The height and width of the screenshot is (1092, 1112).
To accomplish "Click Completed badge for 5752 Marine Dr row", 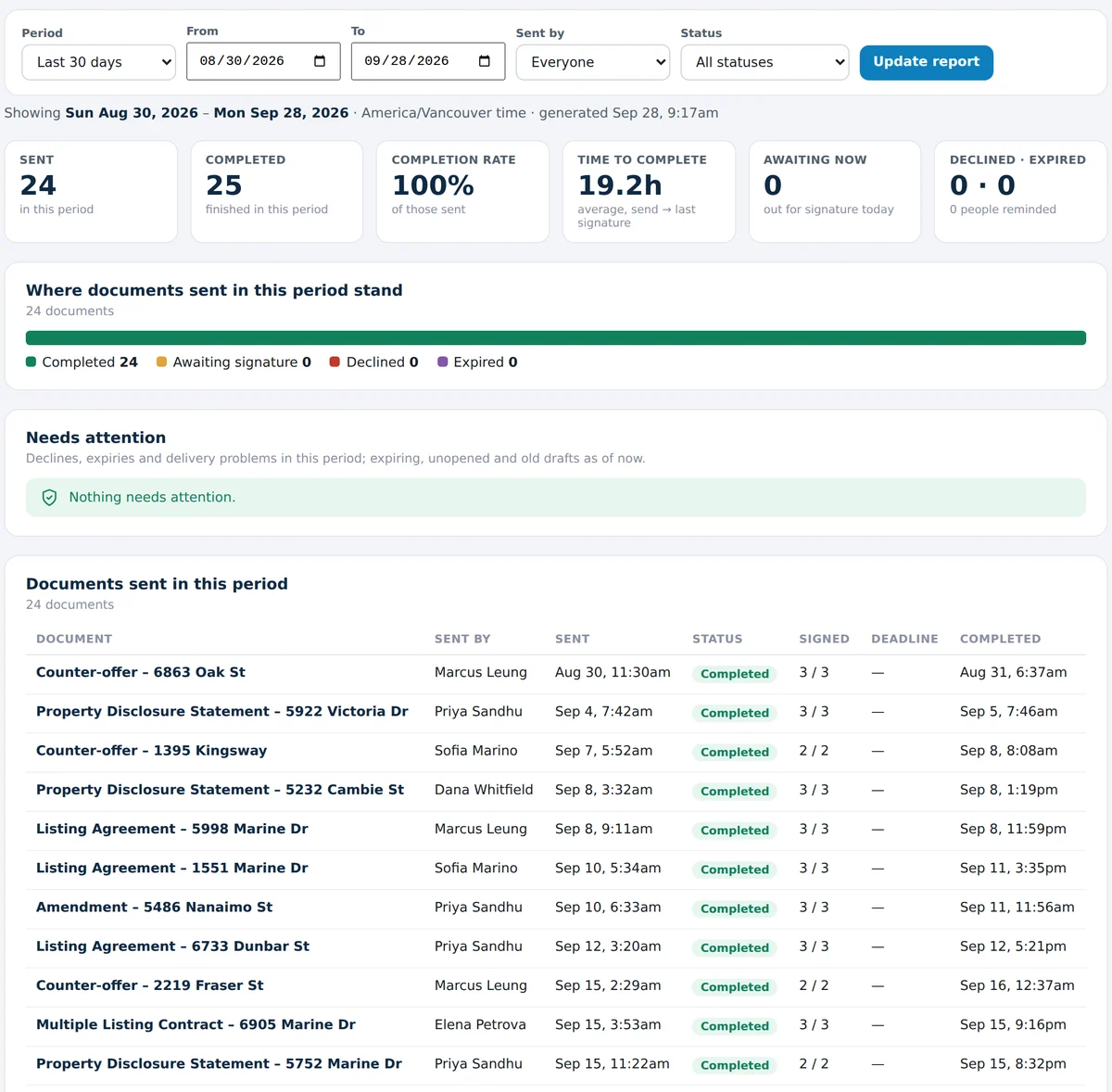I will click(735, 1065).
